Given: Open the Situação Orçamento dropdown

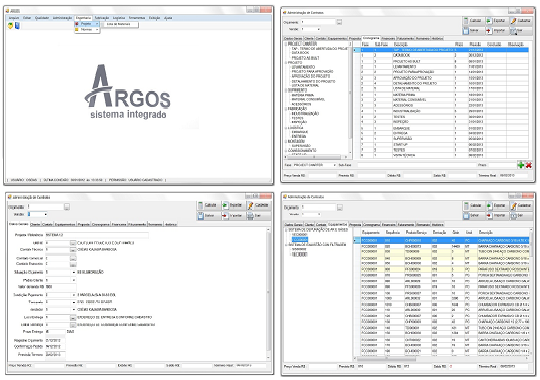Looking at the screenshot, I should (74, 272).
